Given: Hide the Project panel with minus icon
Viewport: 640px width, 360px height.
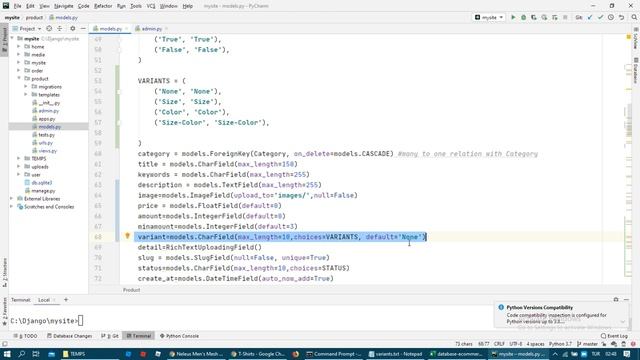Looking at the screenshot, I should click(x=83, y=29).
